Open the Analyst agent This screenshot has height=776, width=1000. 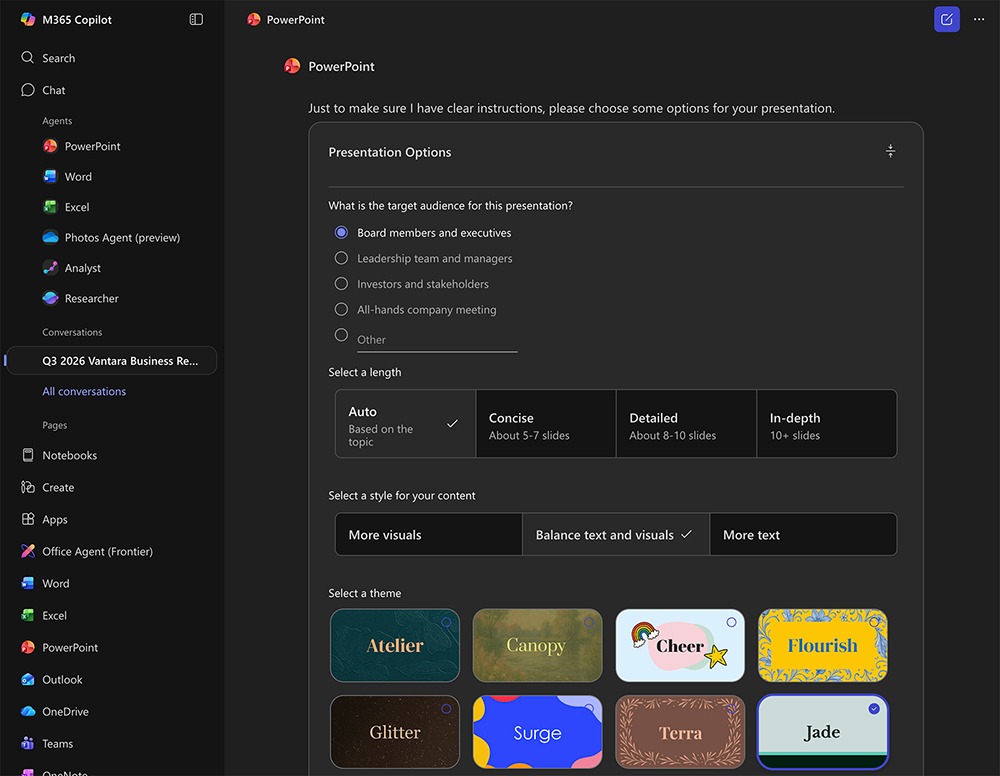point(82,268)
